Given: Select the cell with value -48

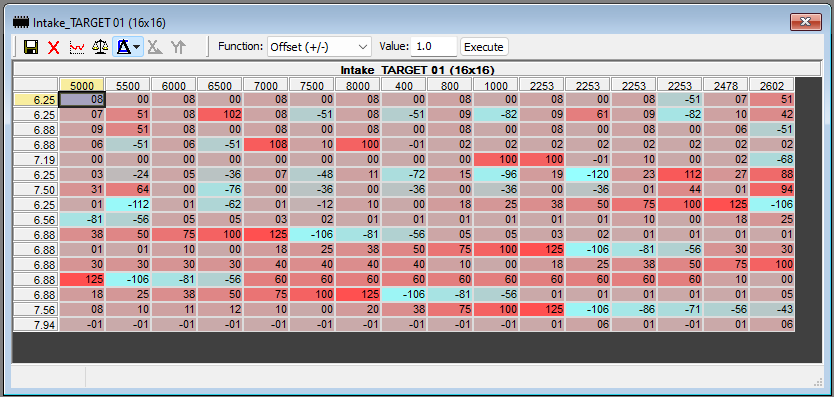Looking at the screenshot, I should pos(312,174).
